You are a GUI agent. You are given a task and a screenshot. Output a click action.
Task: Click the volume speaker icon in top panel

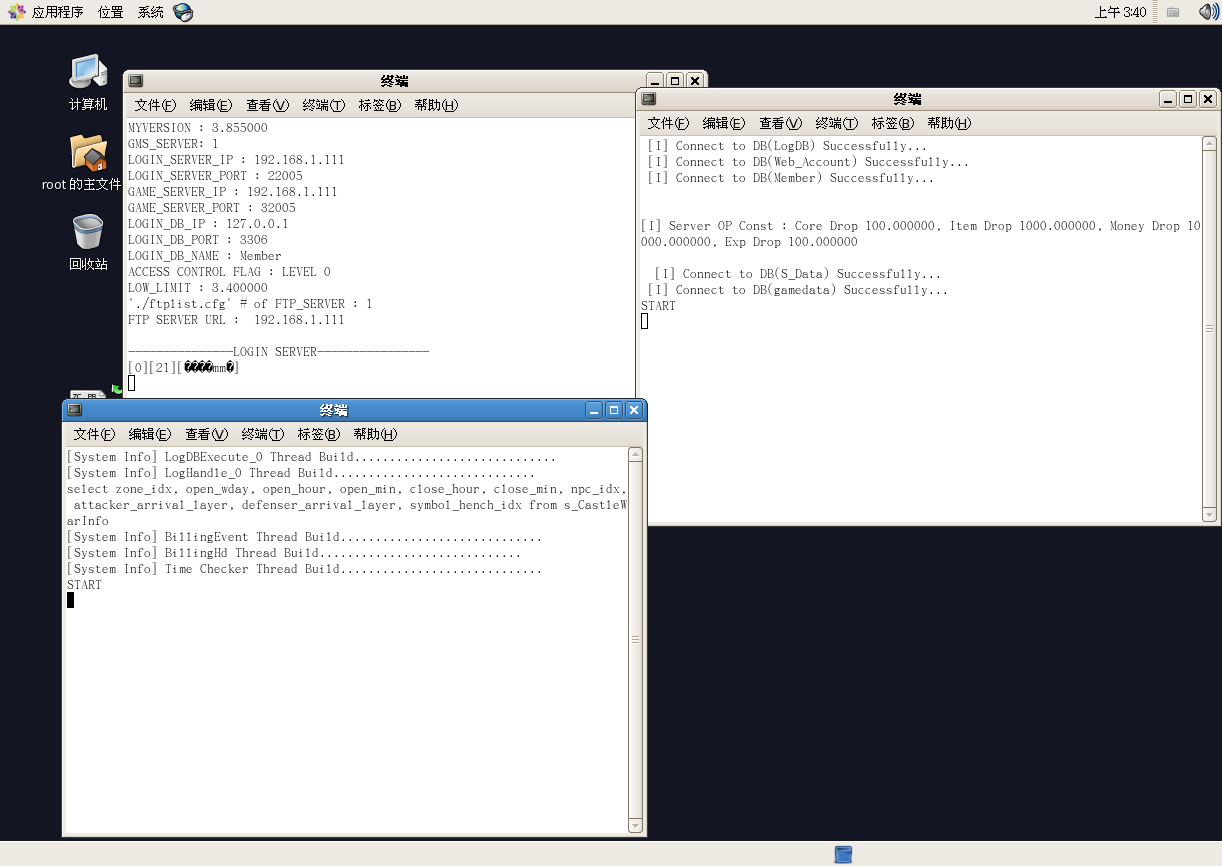click(1208, 12)
